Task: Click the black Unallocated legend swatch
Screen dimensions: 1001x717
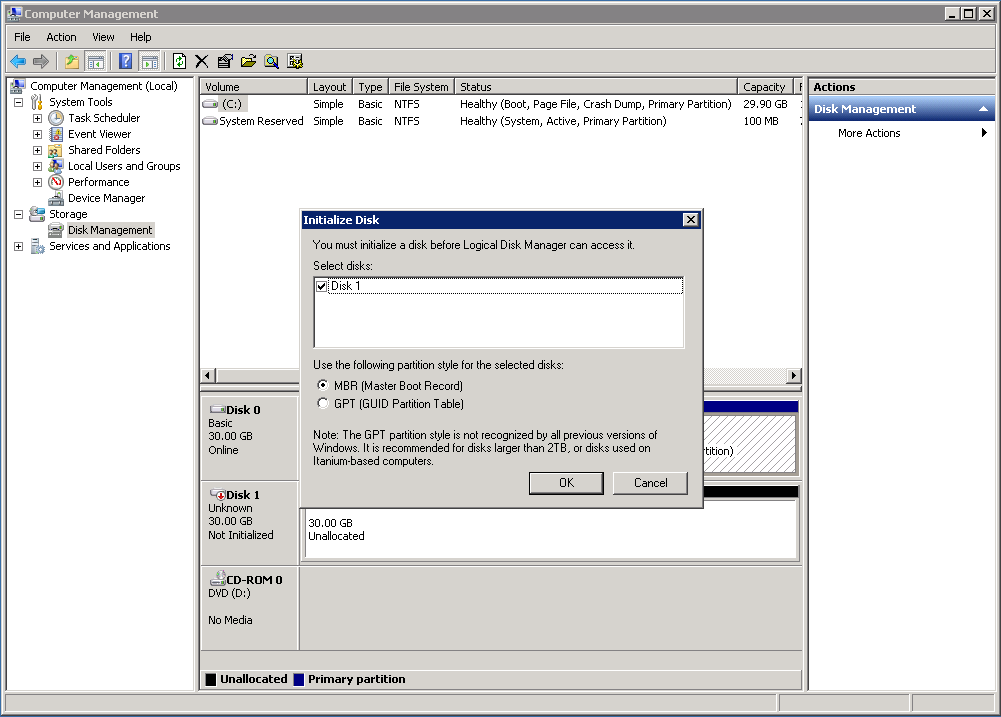Action: tap(211, 679)
